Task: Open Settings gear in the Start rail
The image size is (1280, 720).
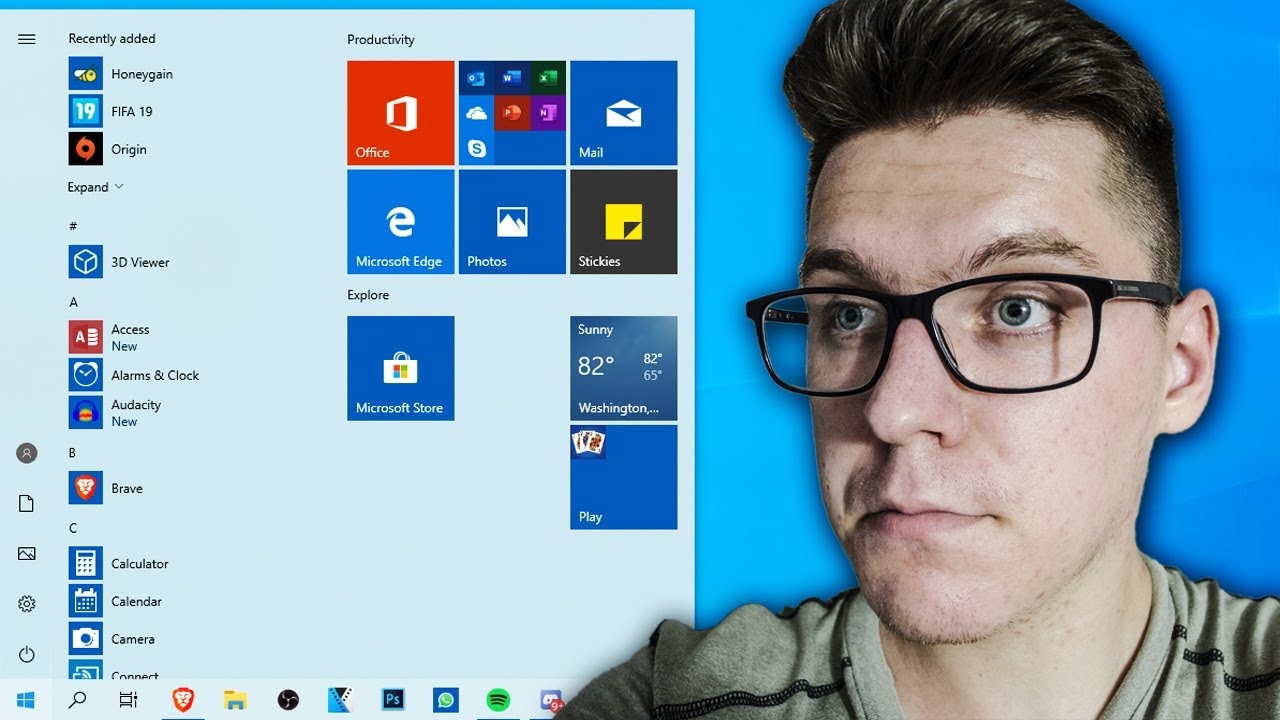Action: (x=27, y=604)
